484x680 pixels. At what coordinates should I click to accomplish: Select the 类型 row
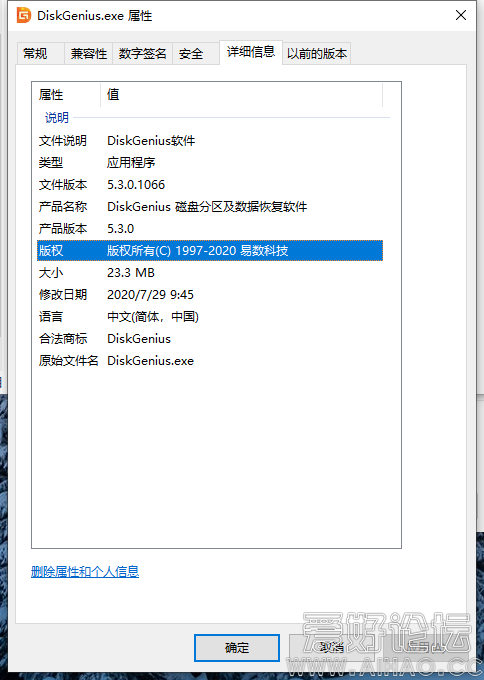(210, 163)
